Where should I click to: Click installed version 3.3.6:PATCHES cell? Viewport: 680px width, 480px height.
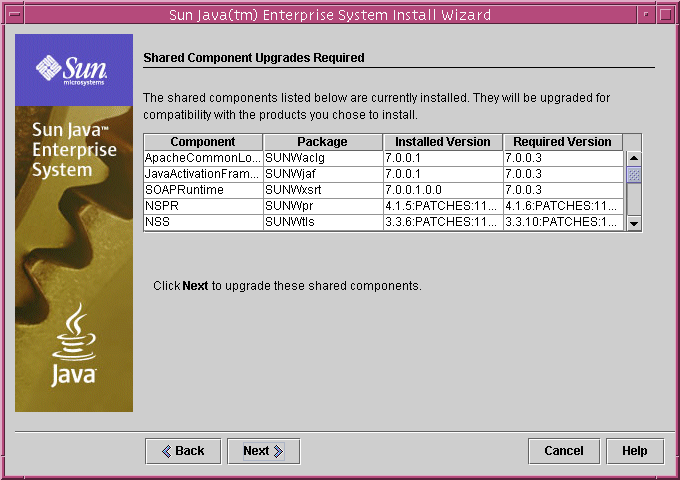pos(443,222)
